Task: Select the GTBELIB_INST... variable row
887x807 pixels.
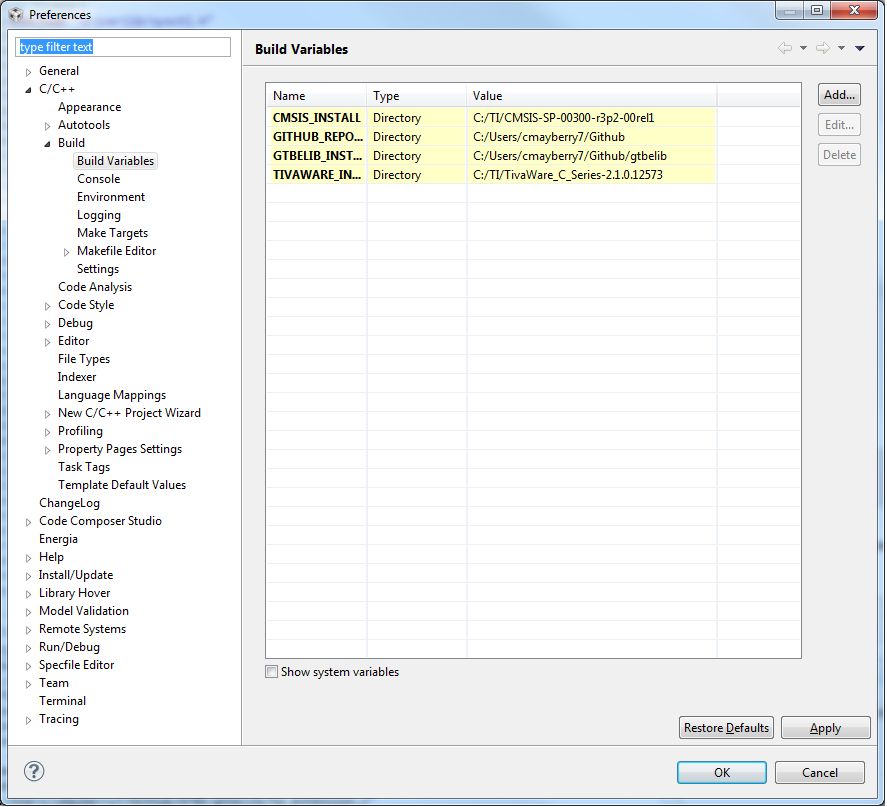Action: coord(491,156)
